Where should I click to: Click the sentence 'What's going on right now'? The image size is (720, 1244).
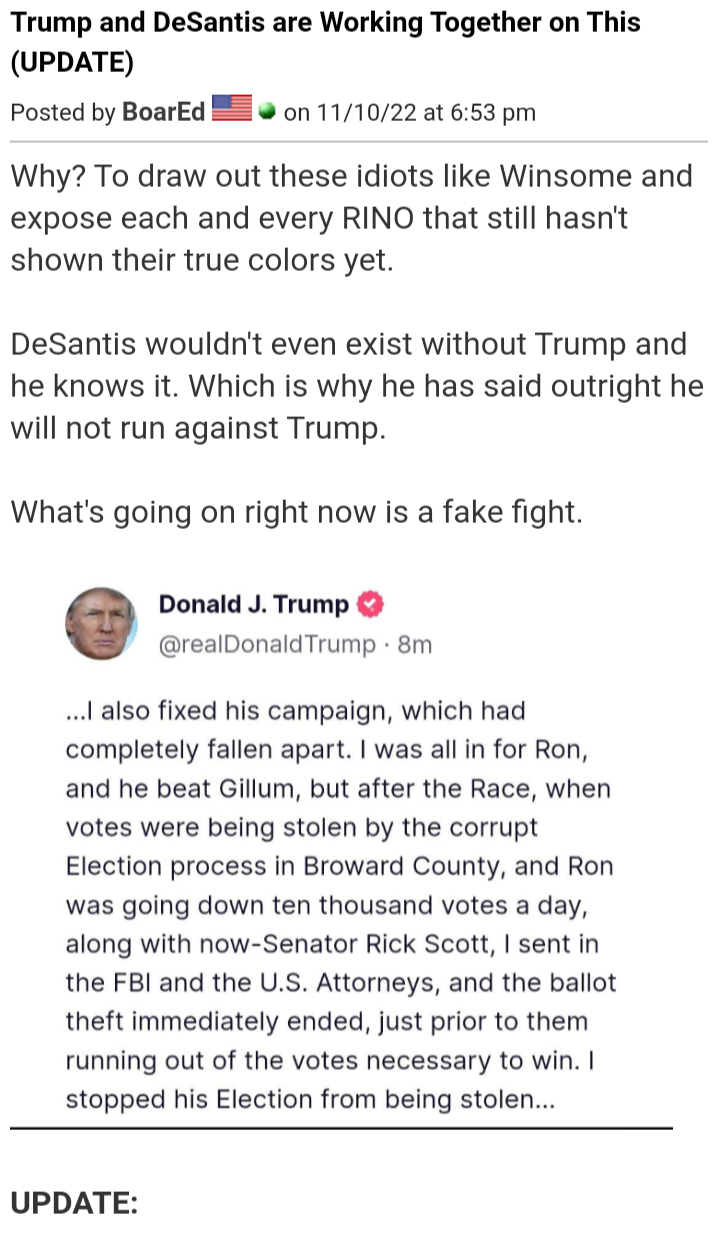coord(296,513)
